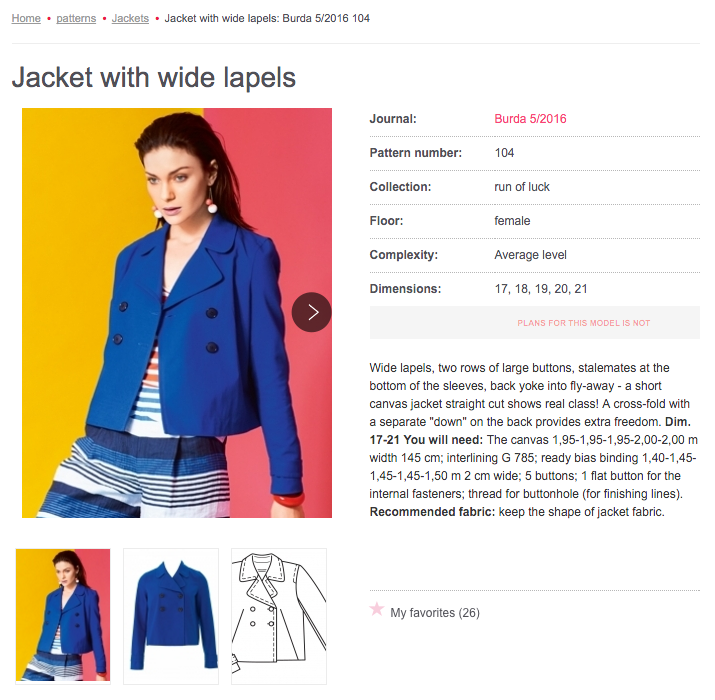The image size is (715, 700).
Task: Click the main jacket model photo
Action: point(177,313)
